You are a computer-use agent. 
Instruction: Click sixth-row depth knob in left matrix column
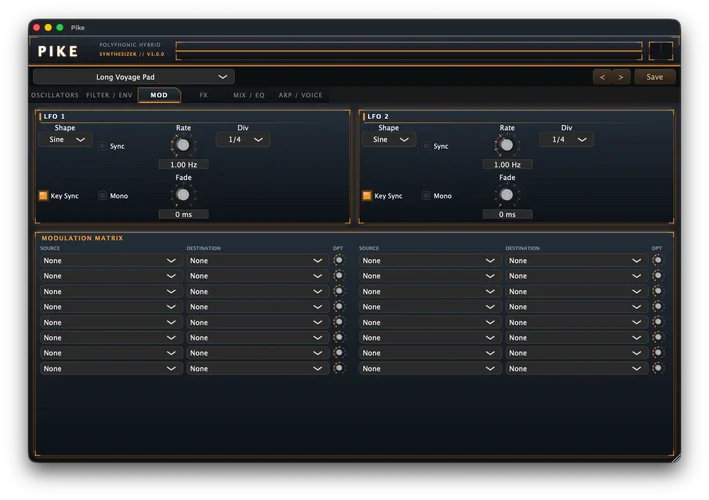coord(339,337)
